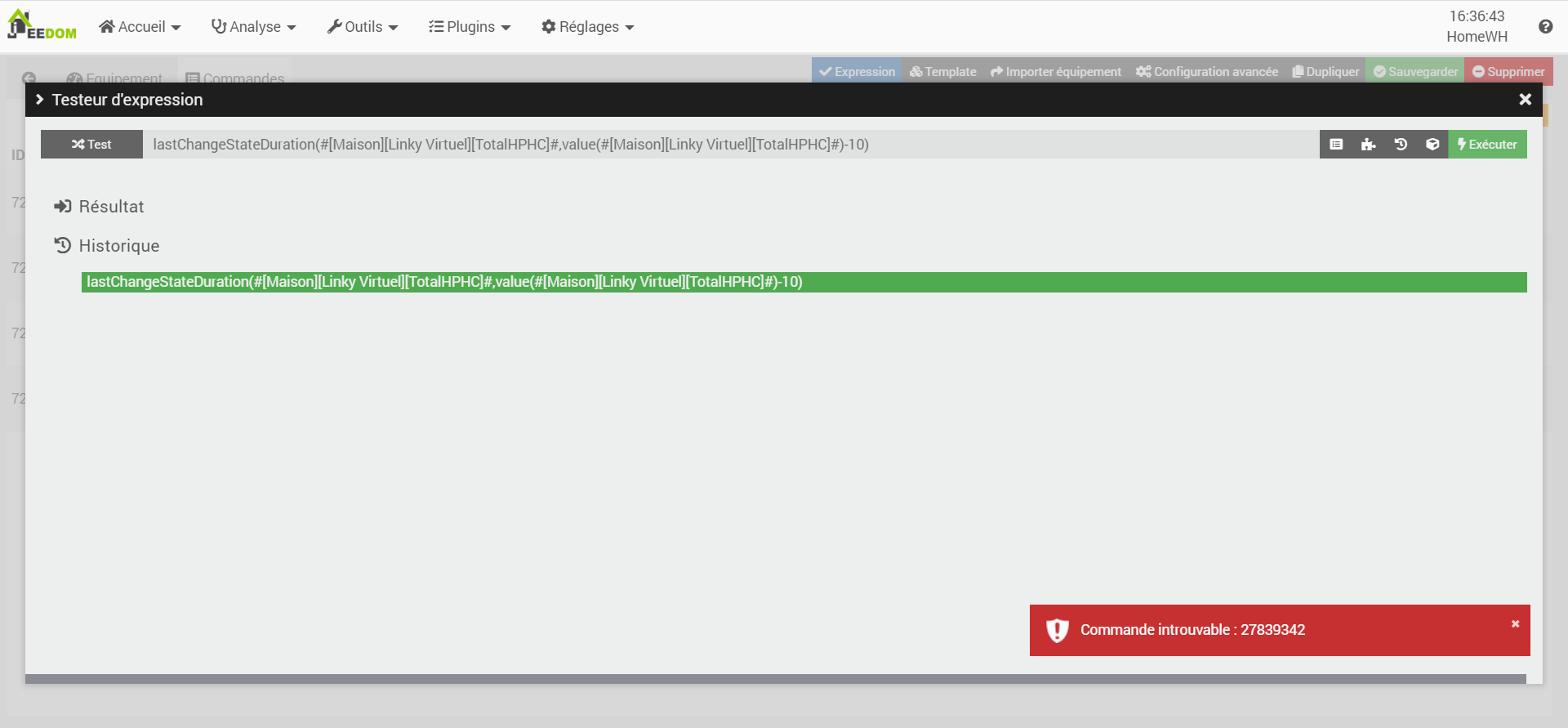Screen dimensions: 1568x728
Task: Open the Outils menu
Action: (363, 27)
